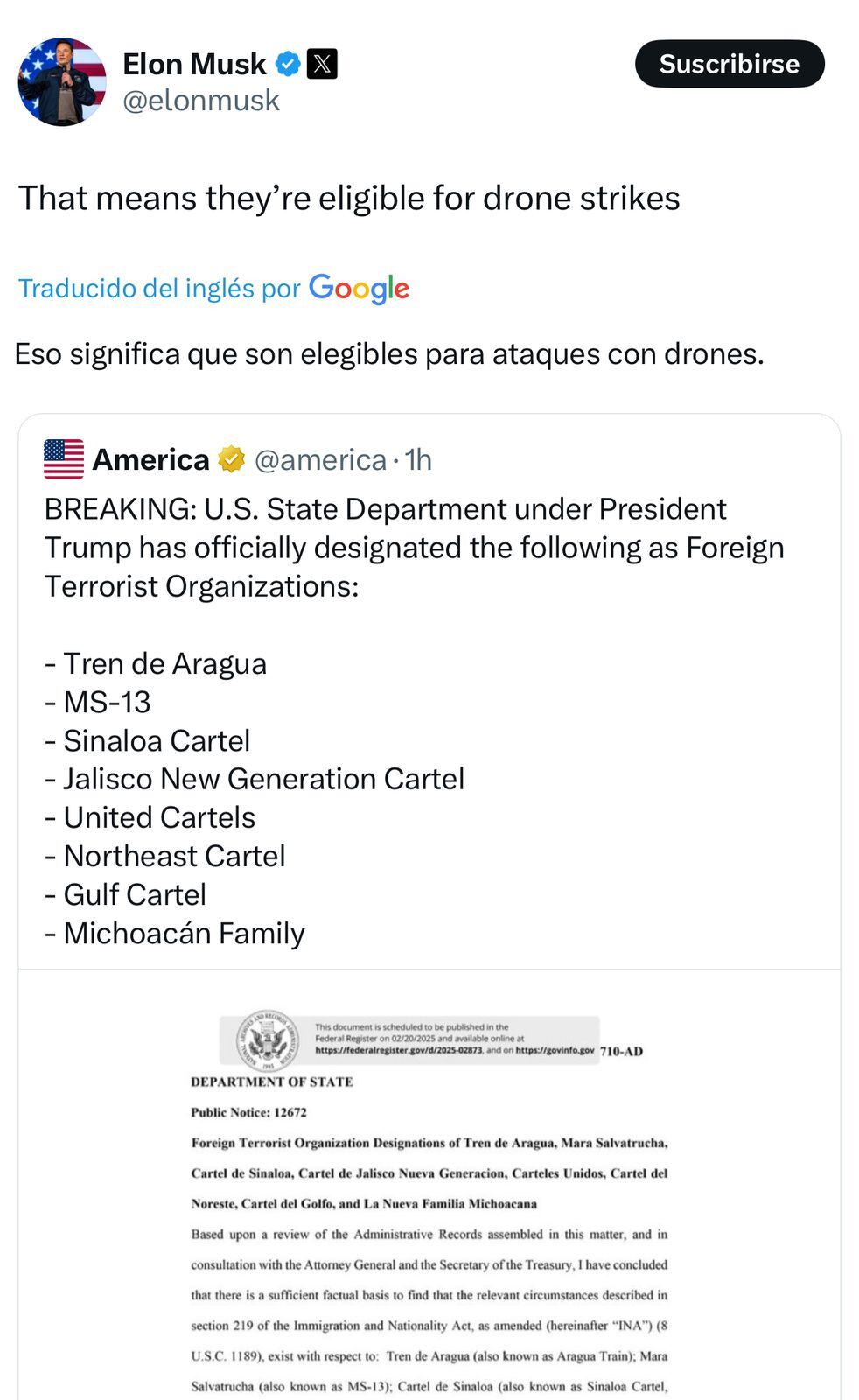Image resolution: width=859 pixels, height=1400 pixels.
Task: Open the @elonmusk handle
Action: [203, 100]
